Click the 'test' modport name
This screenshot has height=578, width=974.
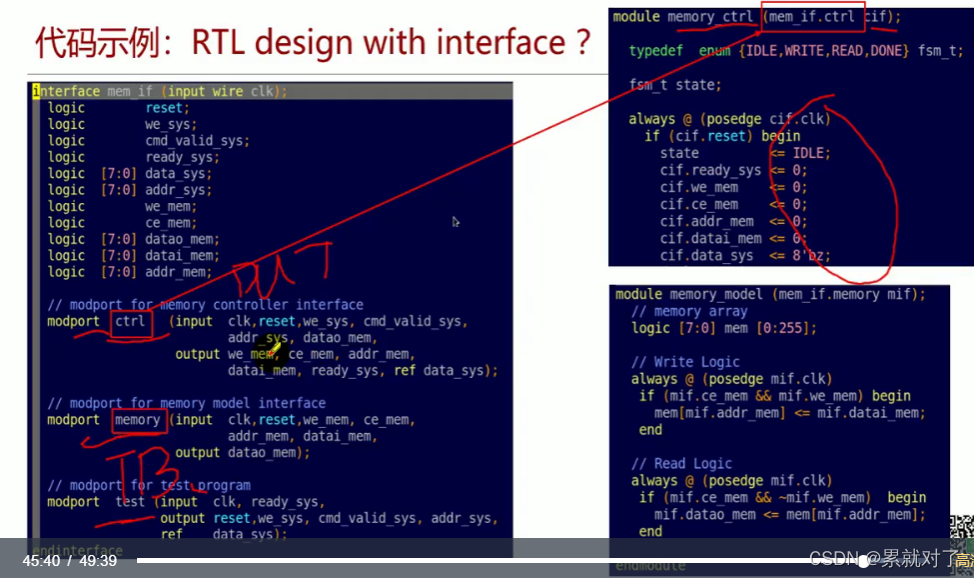tap(130, 502)
